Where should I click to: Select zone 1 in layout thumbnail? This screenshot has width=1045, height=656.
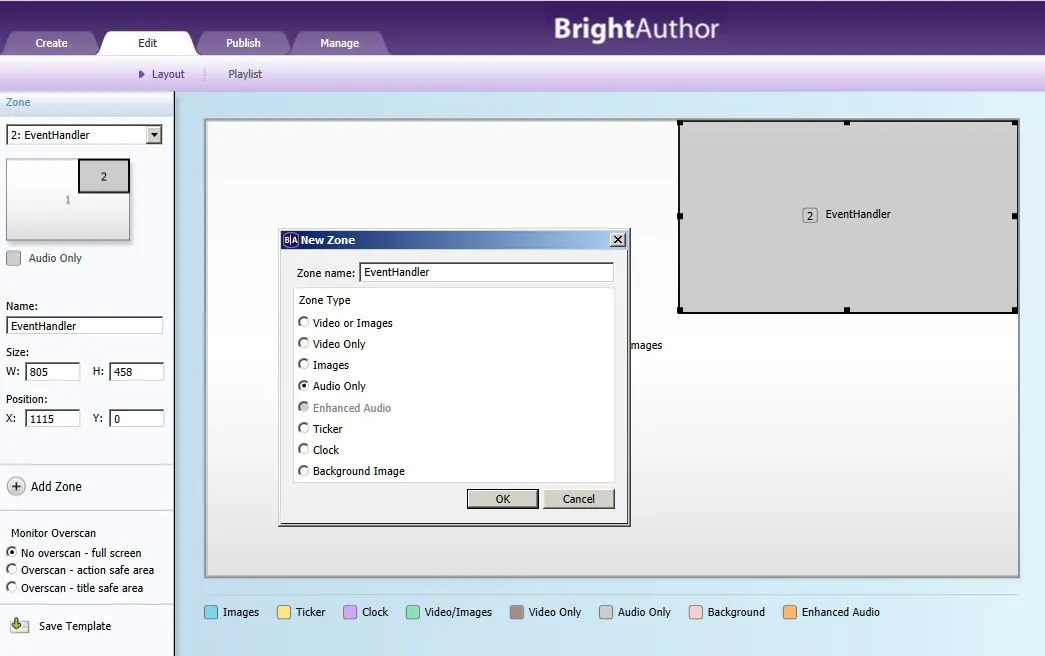(x=67, y=200)
